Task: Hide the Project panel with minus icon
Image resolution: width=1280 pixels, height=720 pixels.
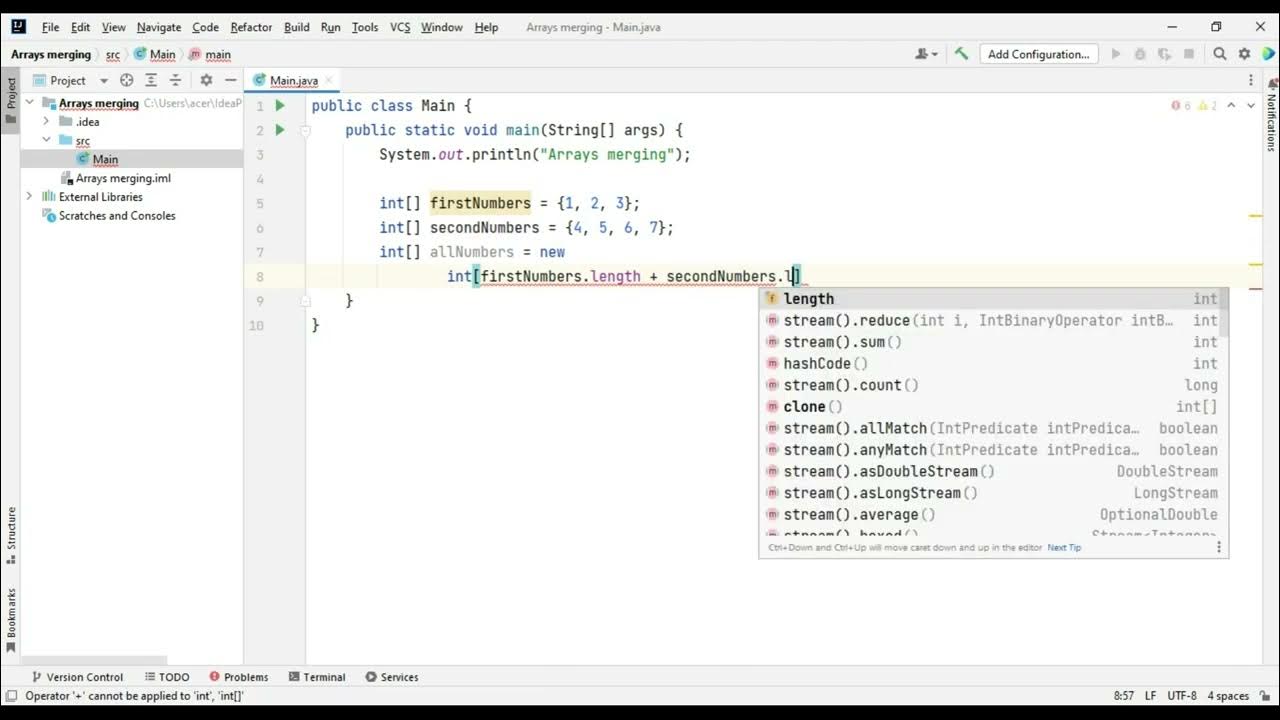Action: pos(230,80)
